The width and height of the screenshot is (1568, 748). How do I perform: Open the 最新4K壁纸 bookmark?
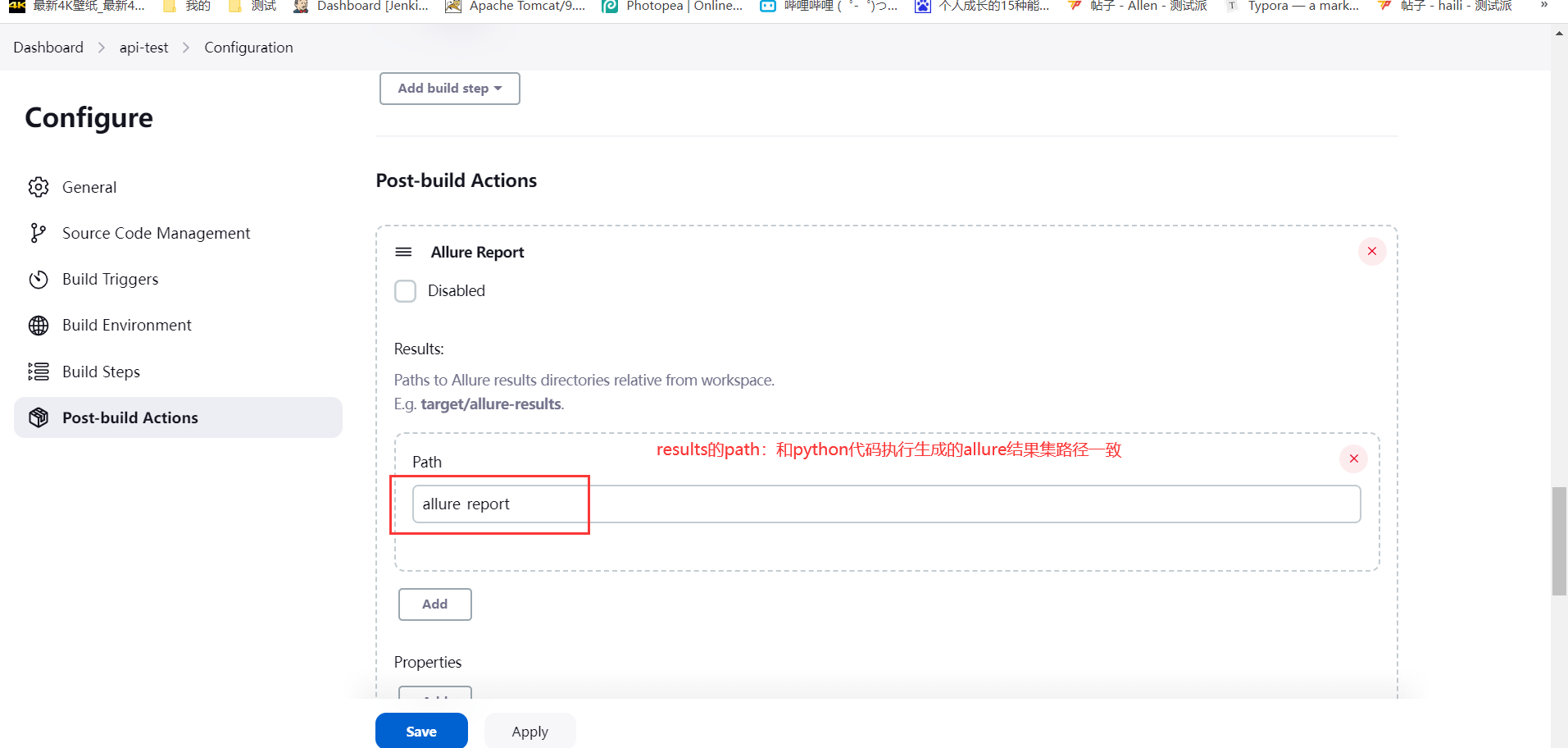(77, 7)
